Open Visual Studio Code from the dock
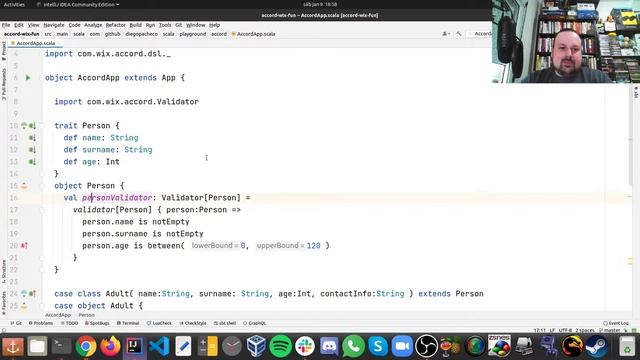The height and width of the screenshot is (360, 640). pos(159,346)
